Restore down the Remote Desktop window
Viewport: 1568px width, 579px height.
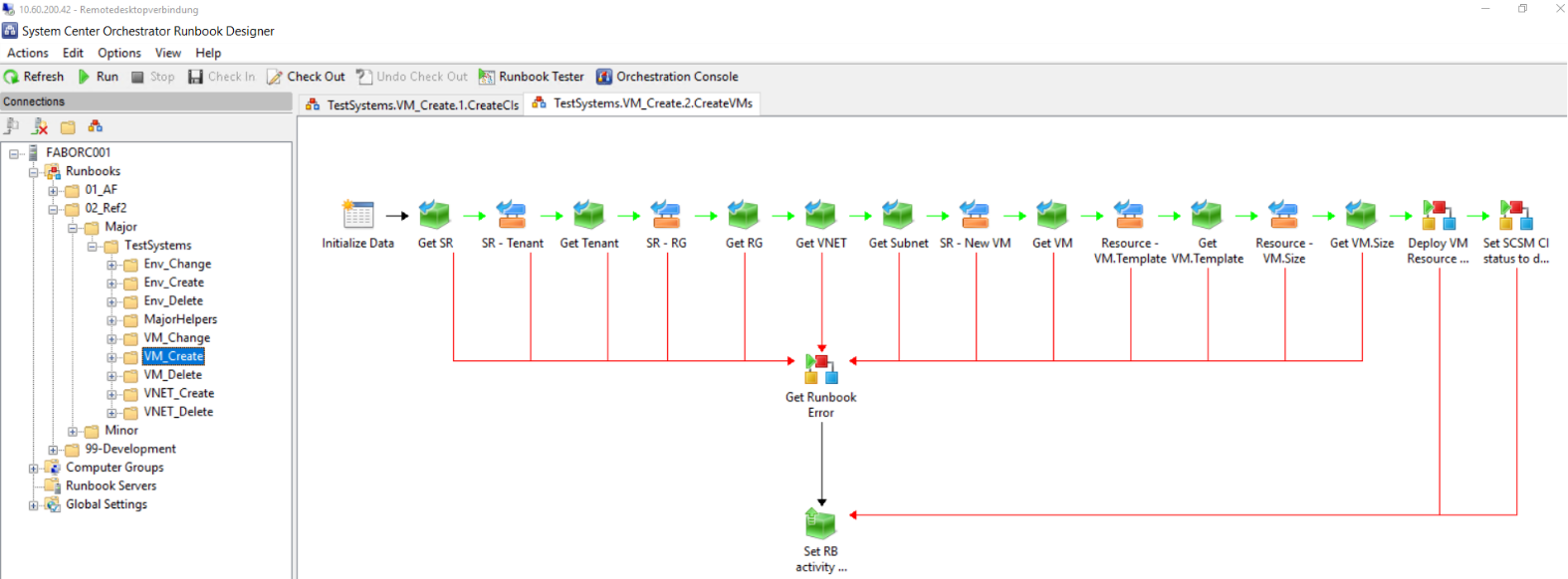pyautogui.click(x=1522, y=9)
